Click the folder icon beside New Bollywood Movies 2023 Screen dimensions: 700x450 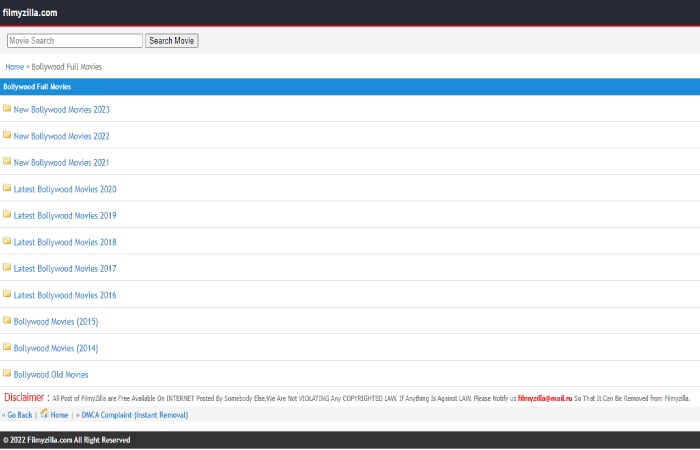coord(7,108)
